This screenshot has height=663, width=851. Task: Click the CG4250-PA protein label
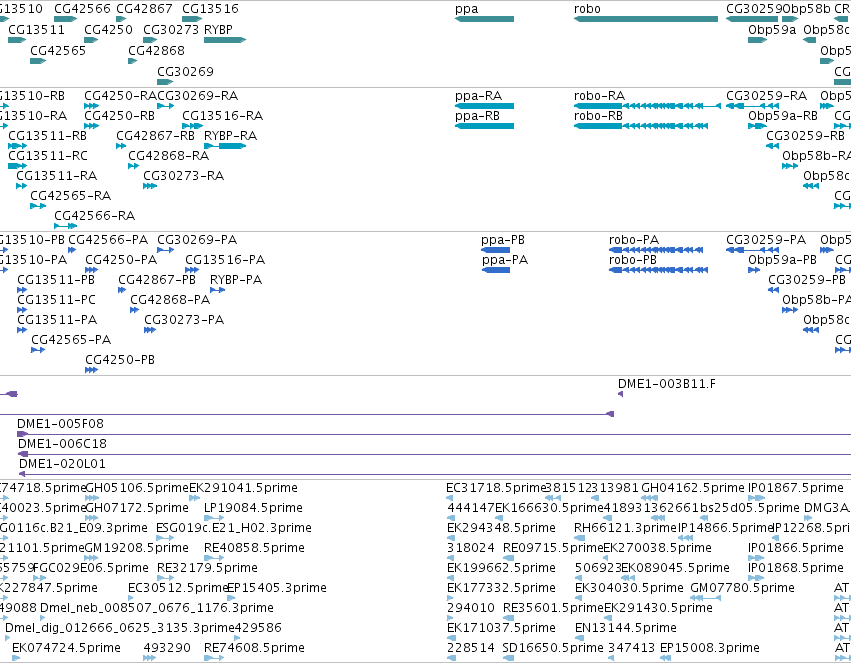[121, 260]
